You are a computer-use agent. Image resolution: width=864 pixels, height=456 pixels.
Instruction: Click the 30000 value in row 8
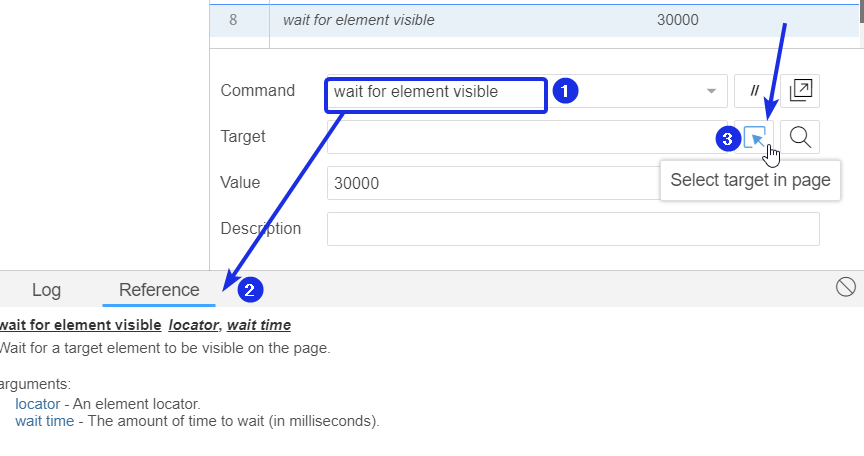[678, 20]
